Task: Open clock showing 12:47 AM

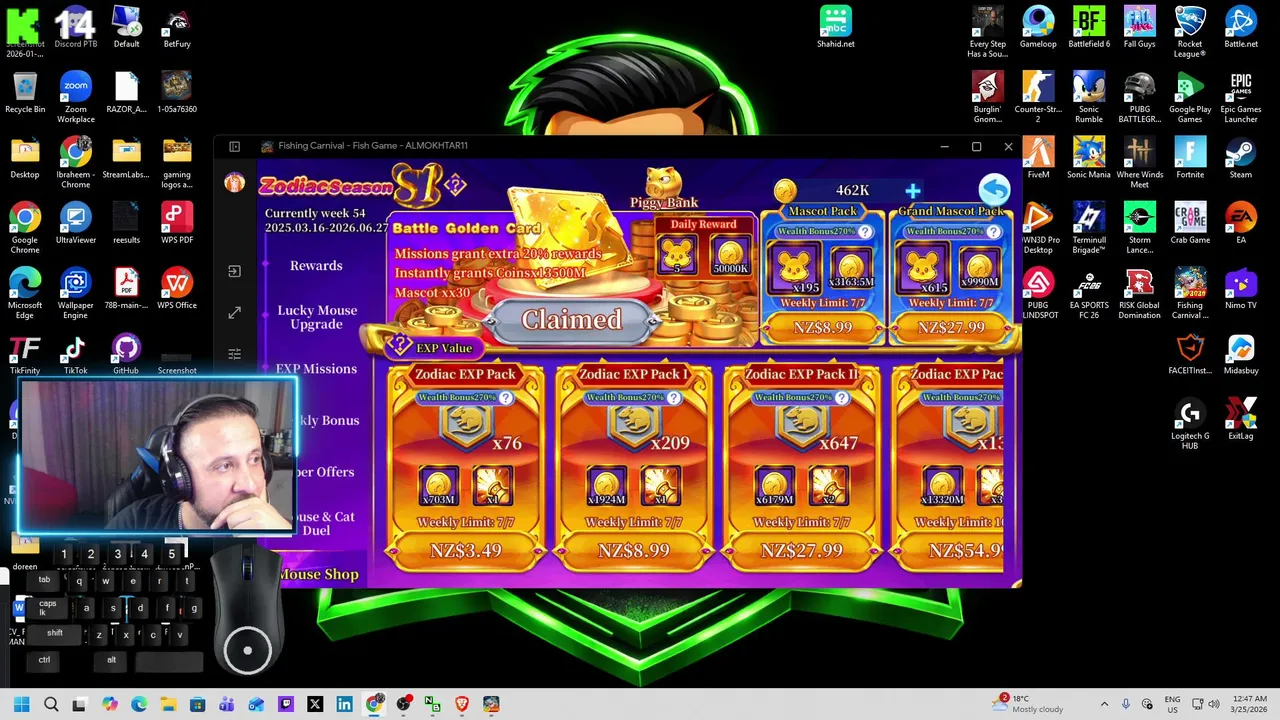Action: 1248,704
